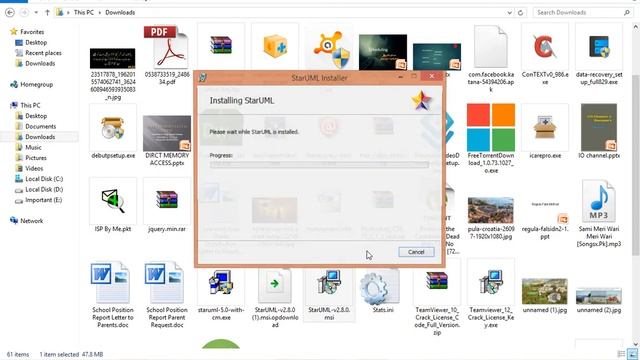This screenshot has width=640, height=360.
Task: Cancel the StarUML installation
Action: pyautogui.click(x=416, y=252)
